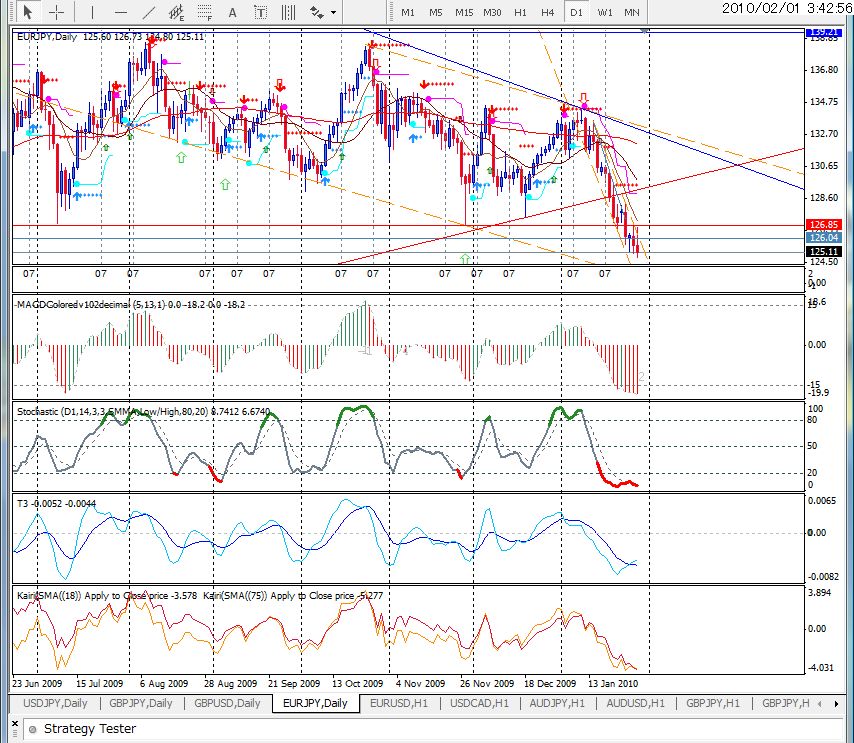Pick the Trendline drawing tool
Viewport: 854px width, 743px height.
tap(149, 12)
